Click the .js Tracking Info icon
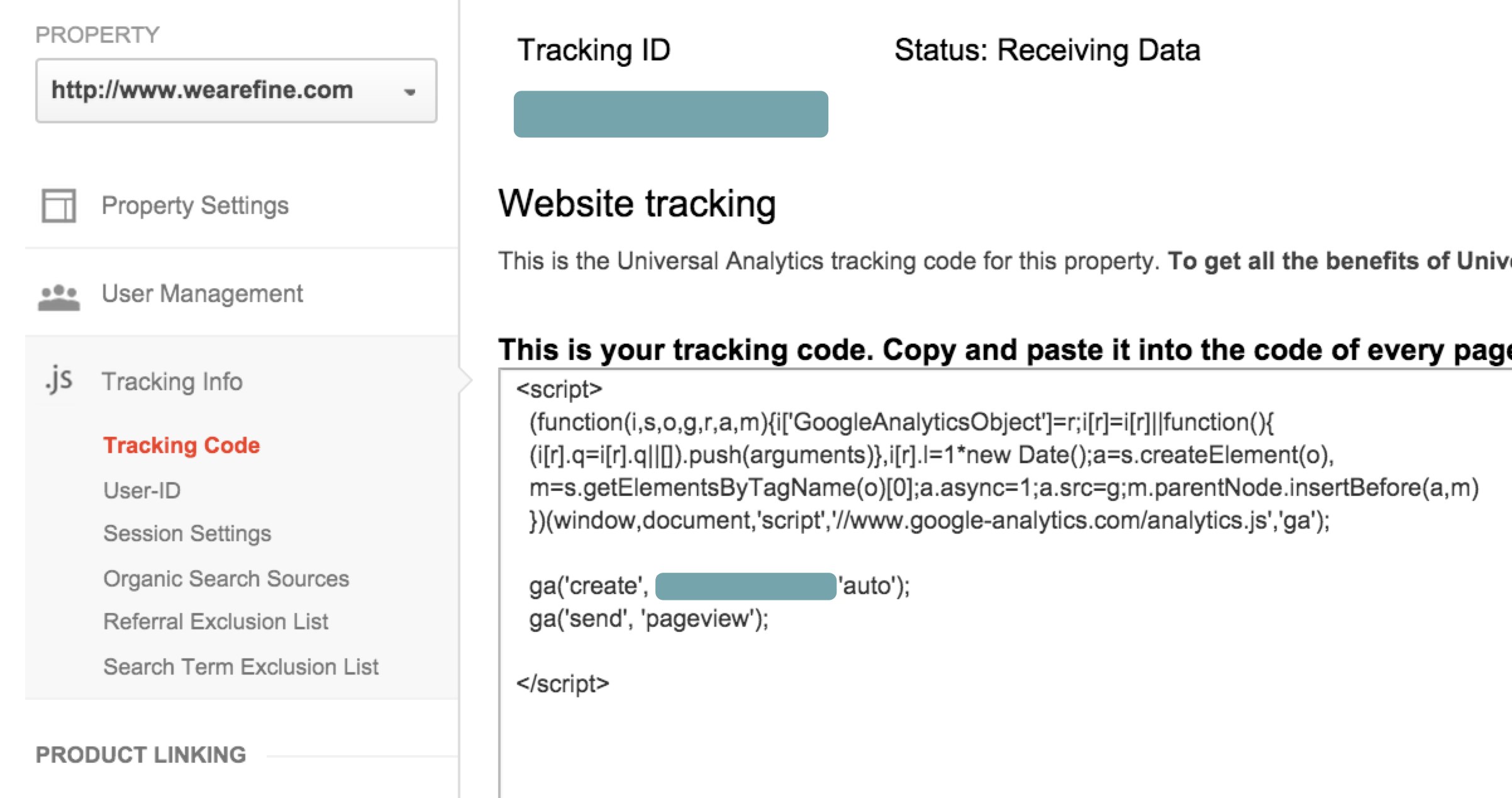Image resolution: width=1512 pixels, height=798 pixels. tap(58, 379)
